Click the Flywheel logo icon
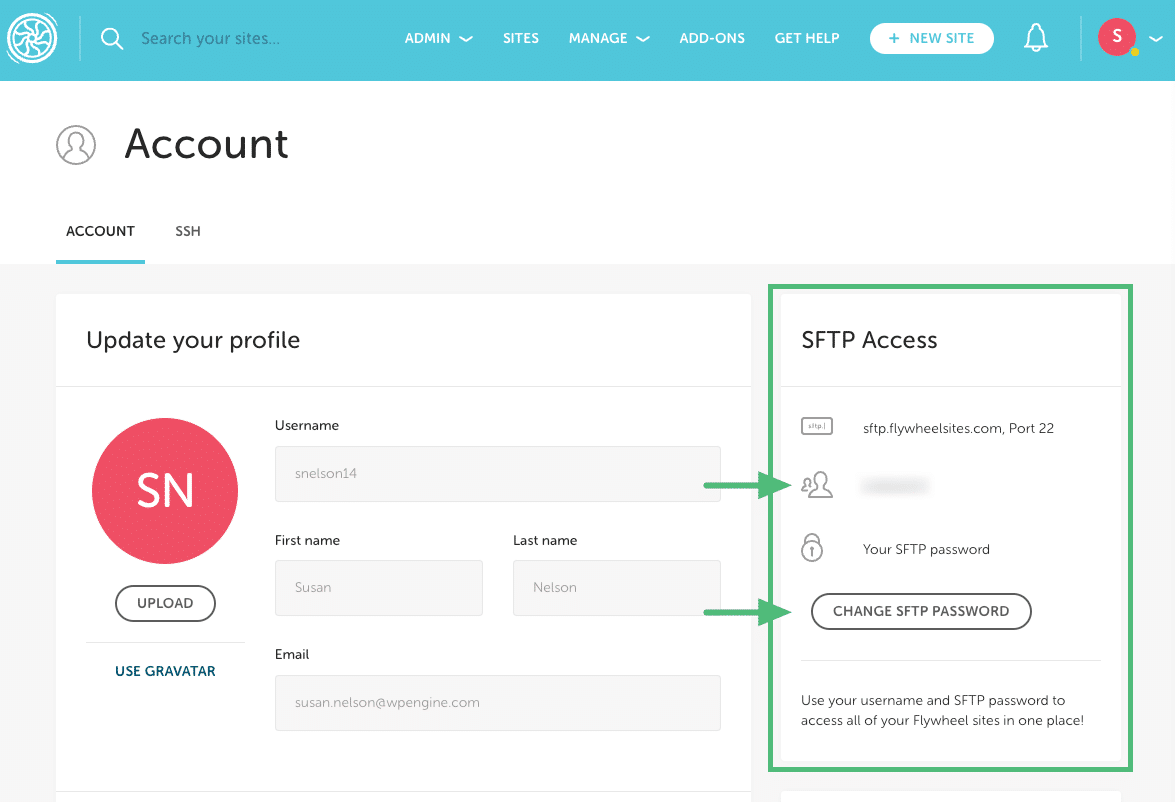The width and height of the screenshot is (1175, 807). (x=32, y=38)
